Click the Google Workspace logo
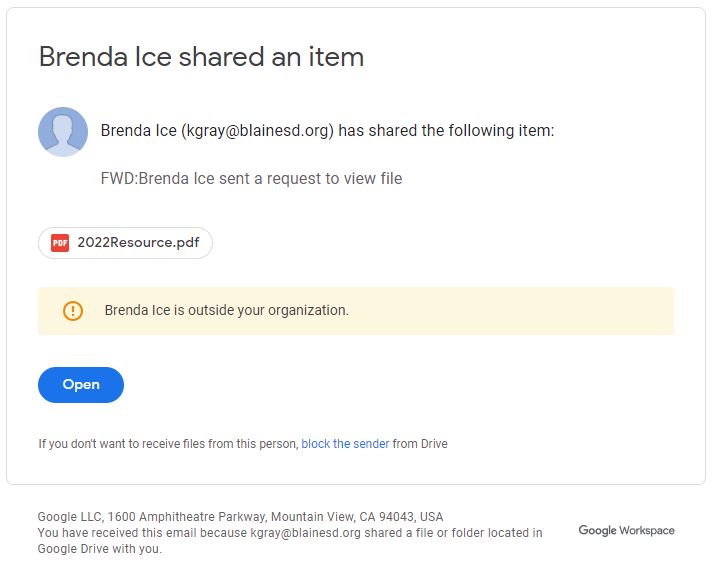 [626, 530]
